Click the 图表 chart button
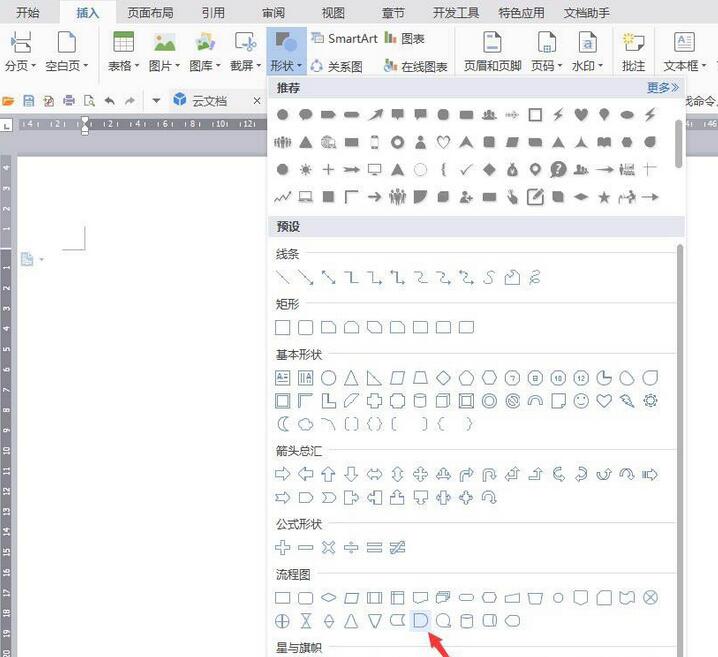Screen dimensions: 718x657 [x=404, y=38]
